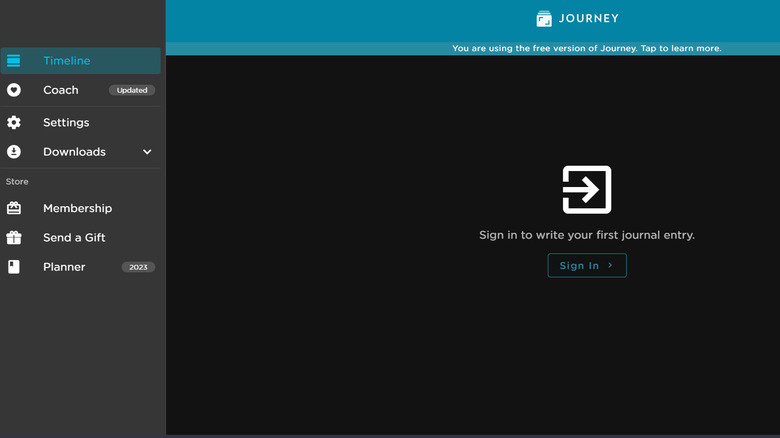This screenshot has height=438, width=780.
Task: Expand the Downloads chevron
Action: (x=147, y=152)
